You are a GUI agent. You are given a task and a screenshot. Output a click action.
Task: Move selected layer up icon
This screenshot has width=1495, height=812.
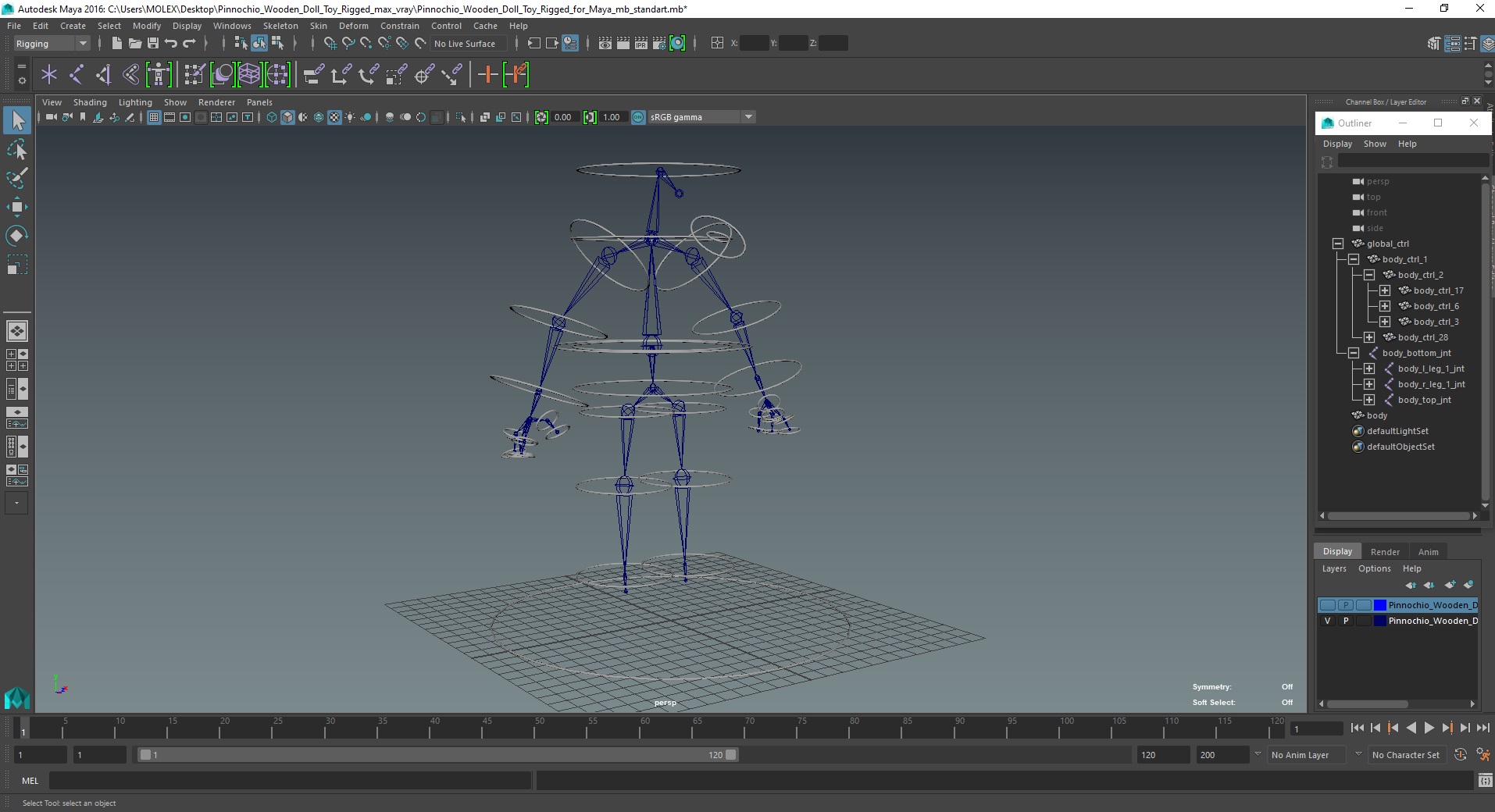1411,585
